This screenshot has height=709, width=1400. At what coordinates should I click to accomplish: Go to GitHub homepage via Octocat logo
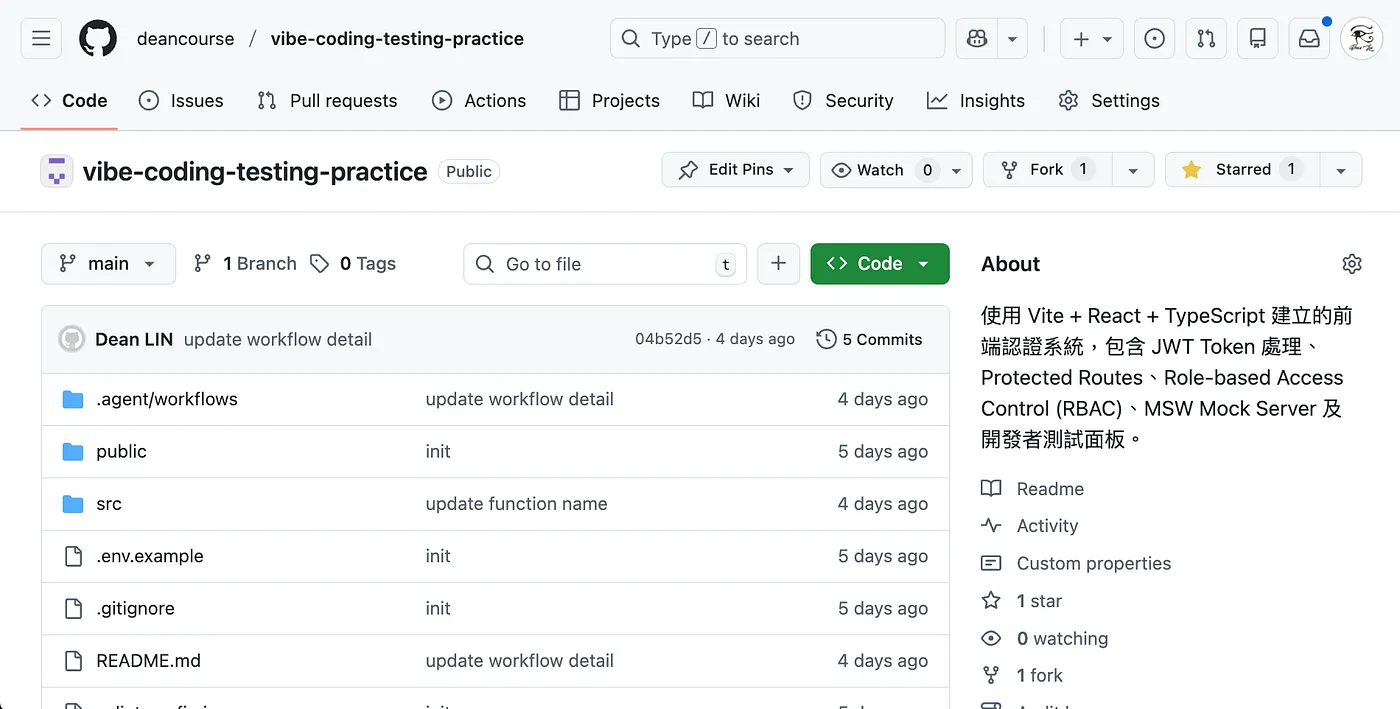[98, 39]
